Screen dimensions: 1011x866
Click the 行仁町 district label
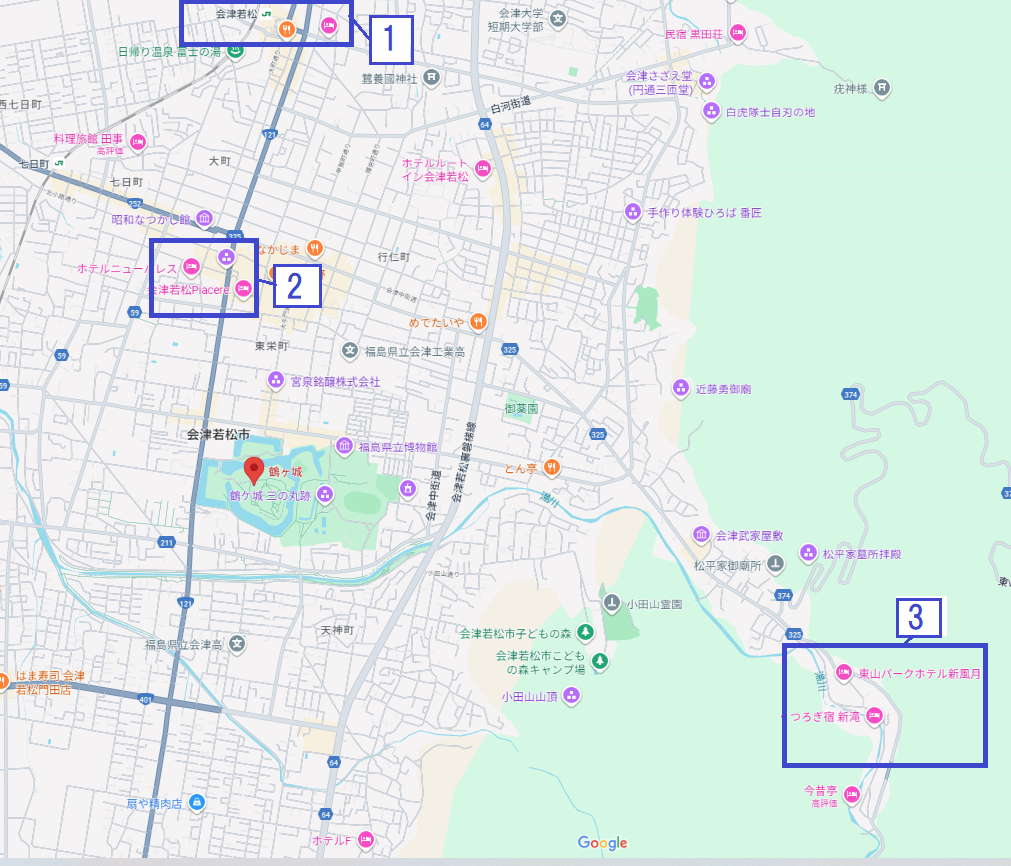394,257
